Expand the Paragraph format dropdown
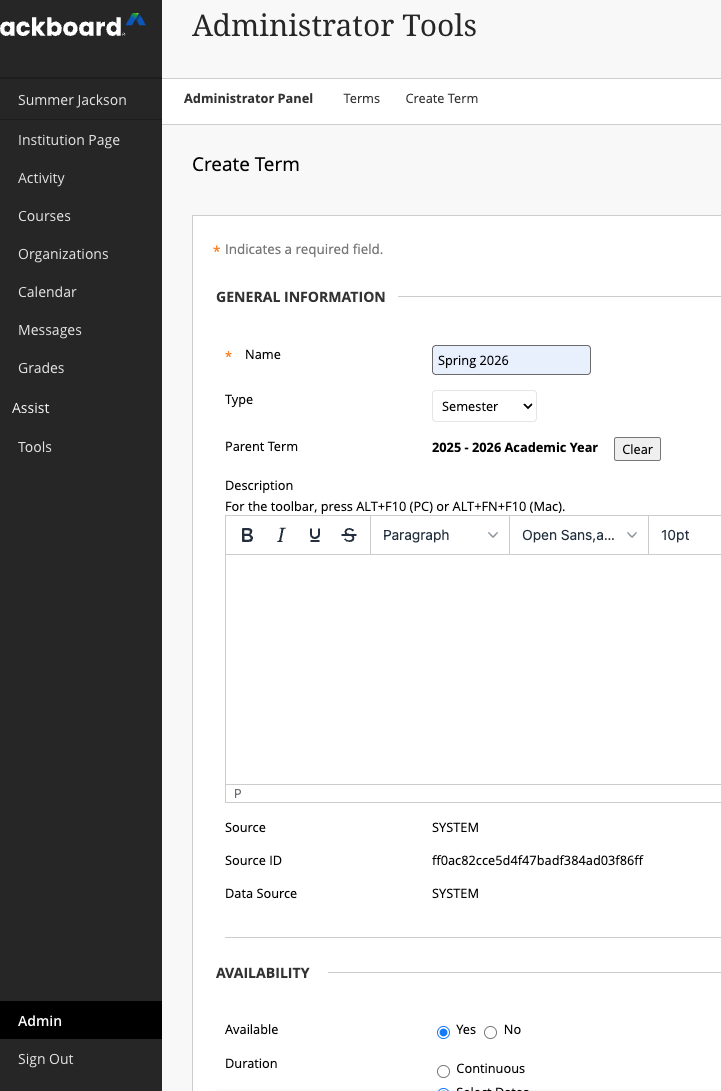This screenshot has width=721, height=1091. (x=439, y=535)
